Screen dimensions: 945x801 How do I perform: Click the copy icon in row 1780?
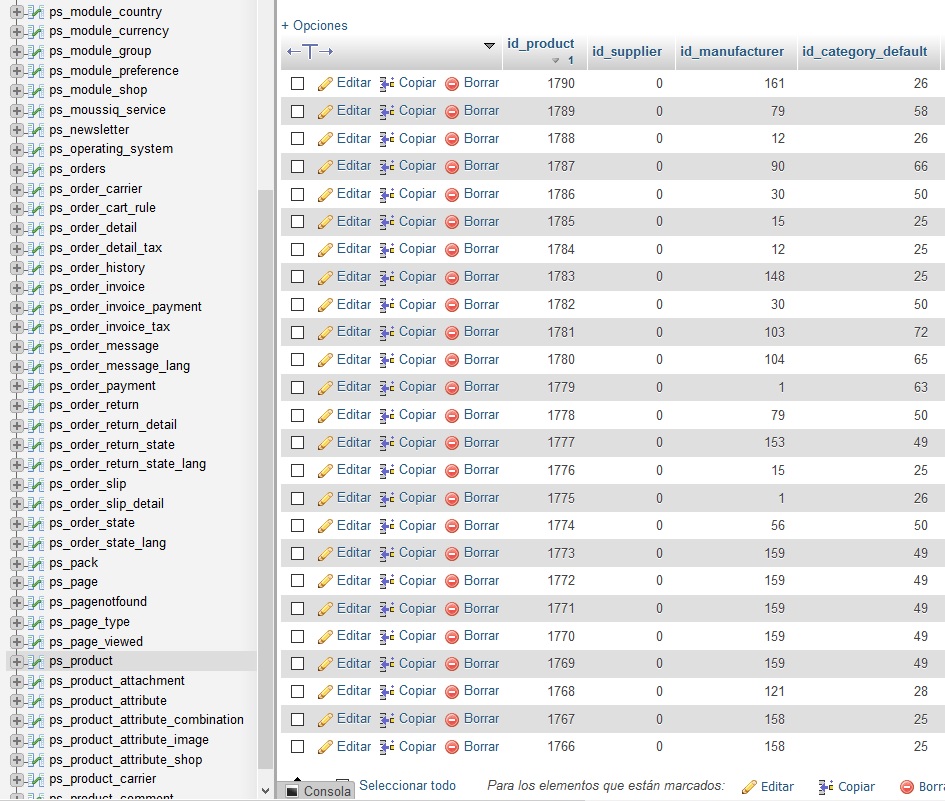[x=387, y=360]
